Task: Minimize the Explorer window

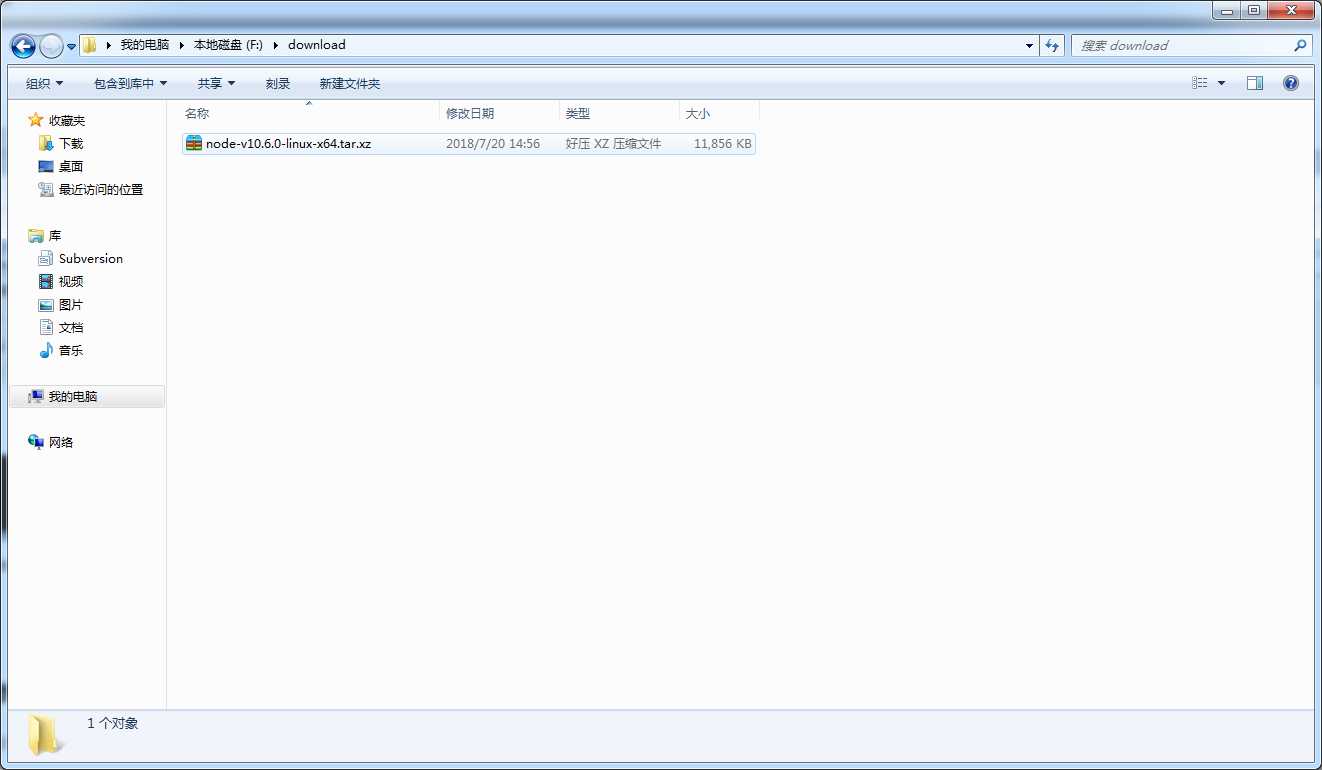Action: coord(1227,10)
